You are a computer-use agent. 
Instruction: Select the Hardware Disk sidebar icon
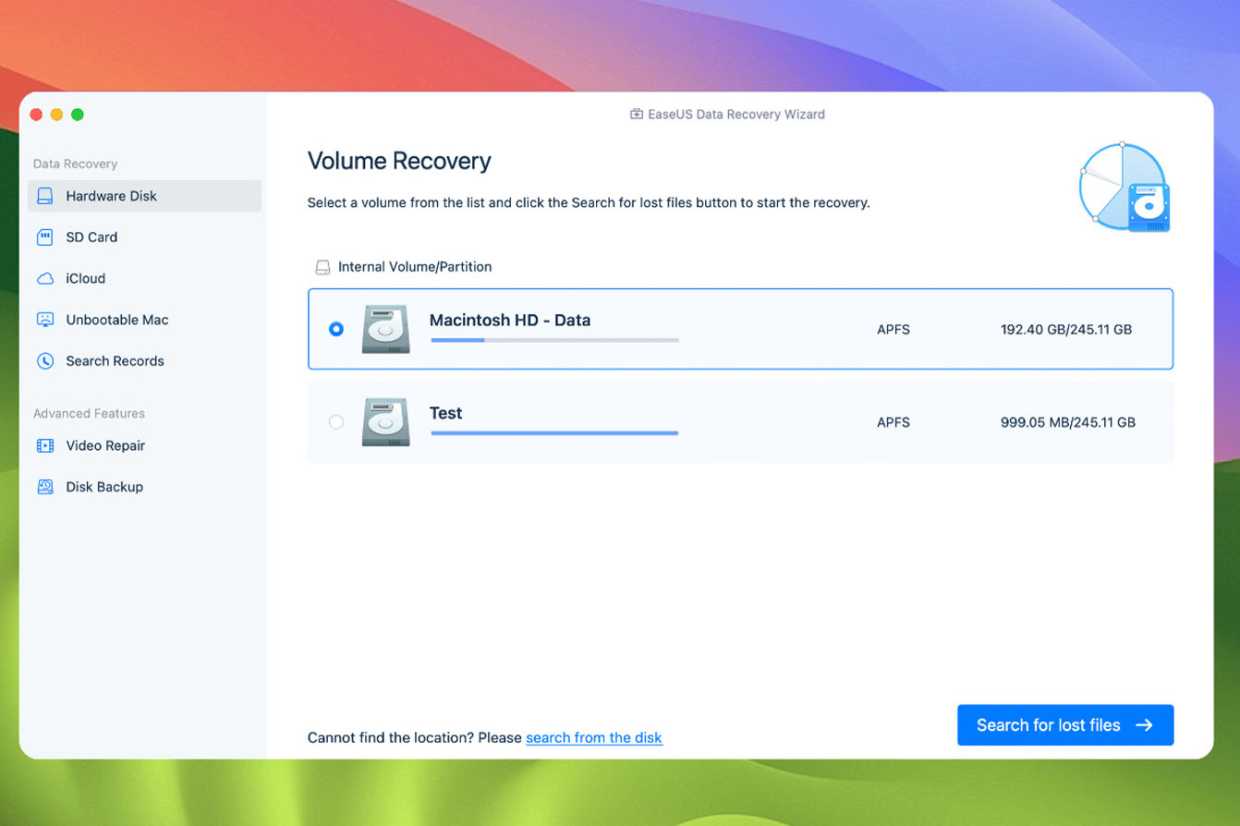(44, 196)
